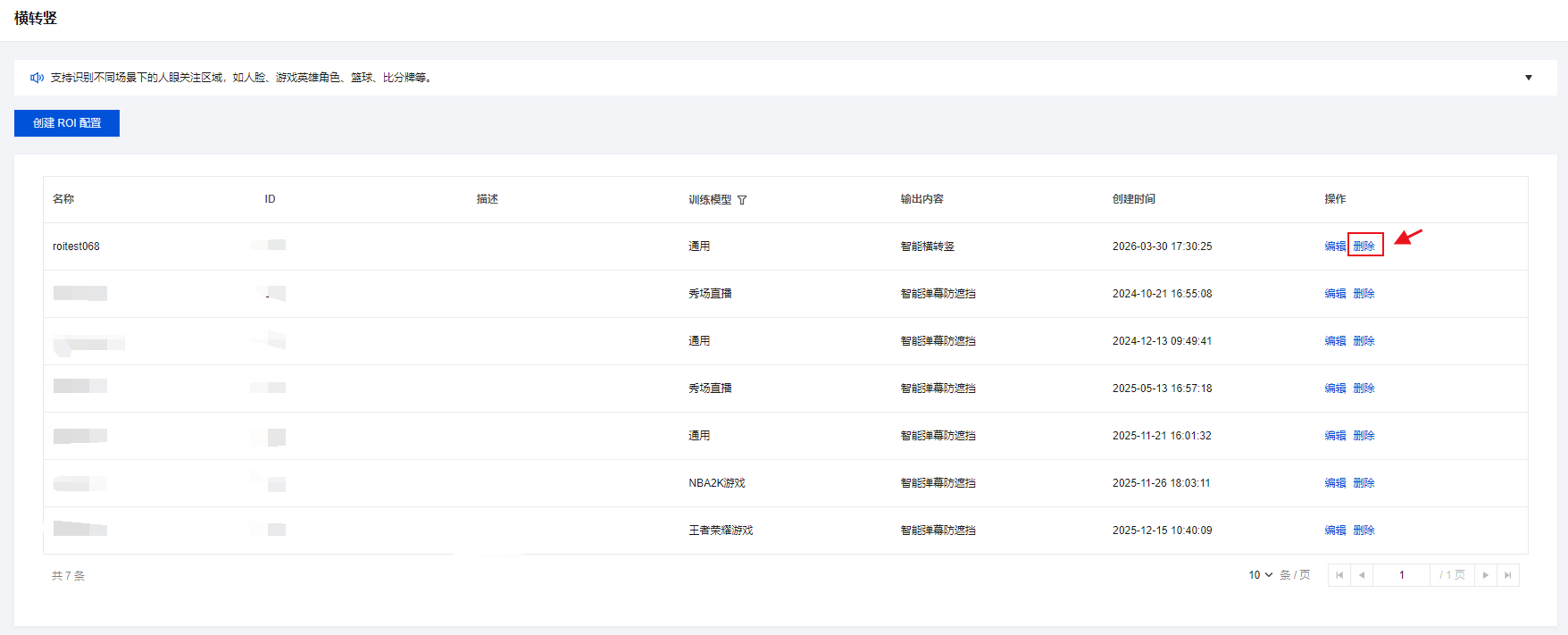Edit the row created 2024-12-13 09:49:41

tap(1335, 341)
